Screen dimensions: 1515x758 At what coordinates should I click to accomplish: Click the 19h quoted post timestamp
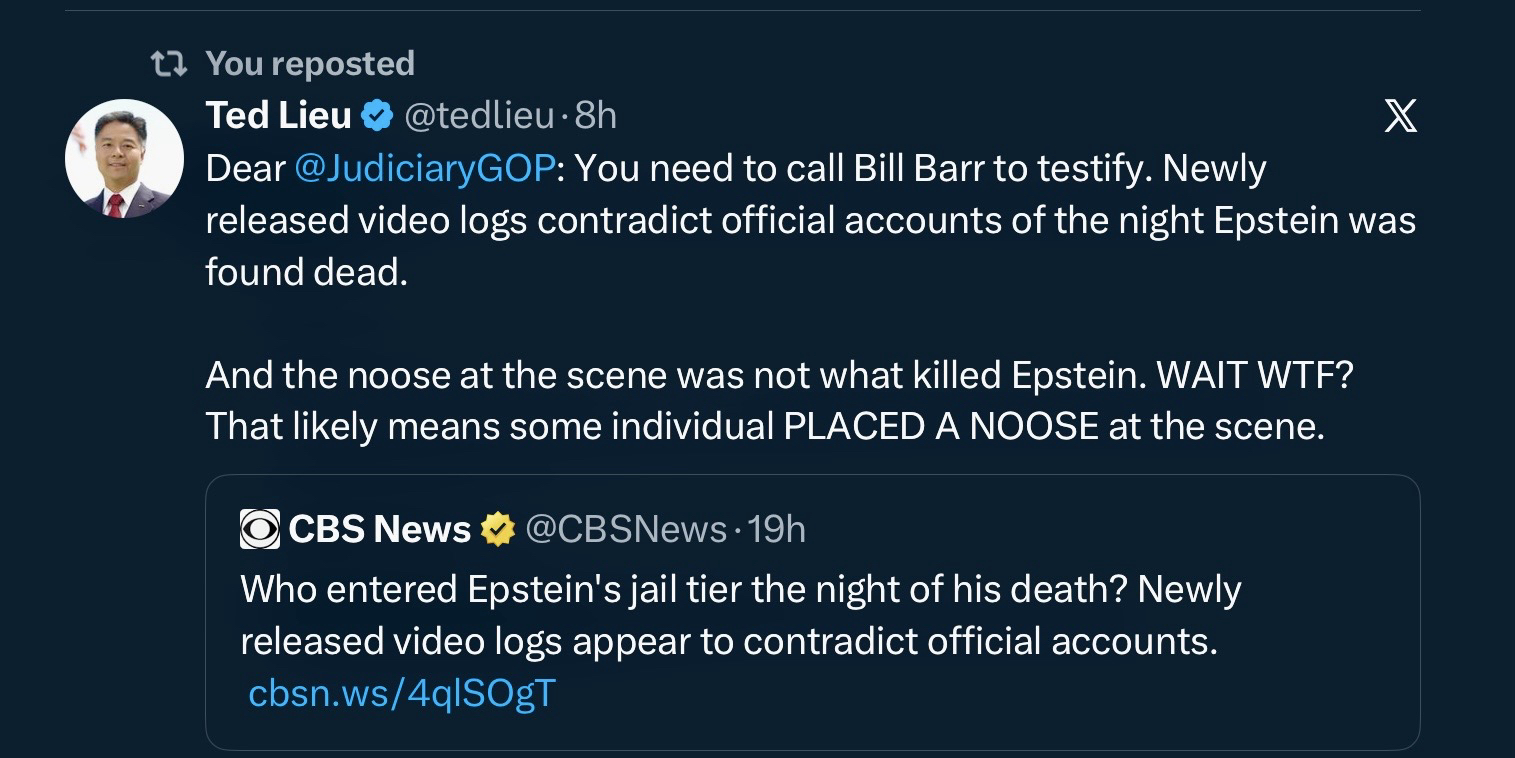776,529
